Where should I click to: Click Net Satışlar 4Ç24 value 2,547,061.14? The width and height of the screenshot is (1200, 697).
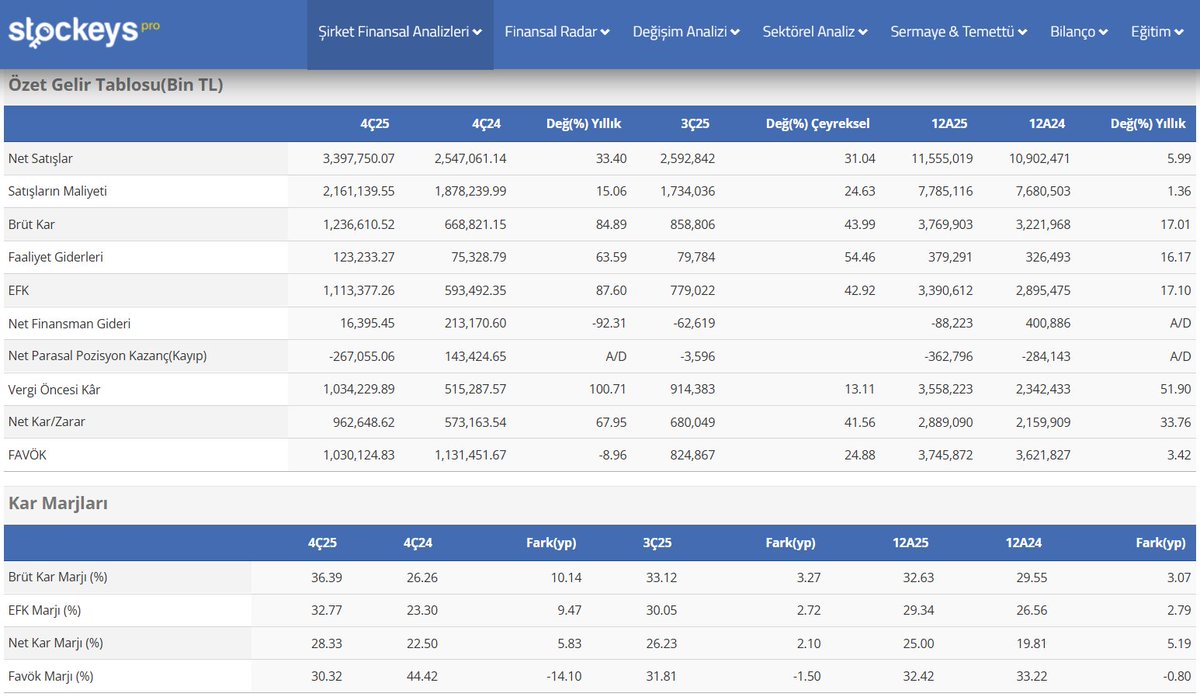click(x=470, y=158)
